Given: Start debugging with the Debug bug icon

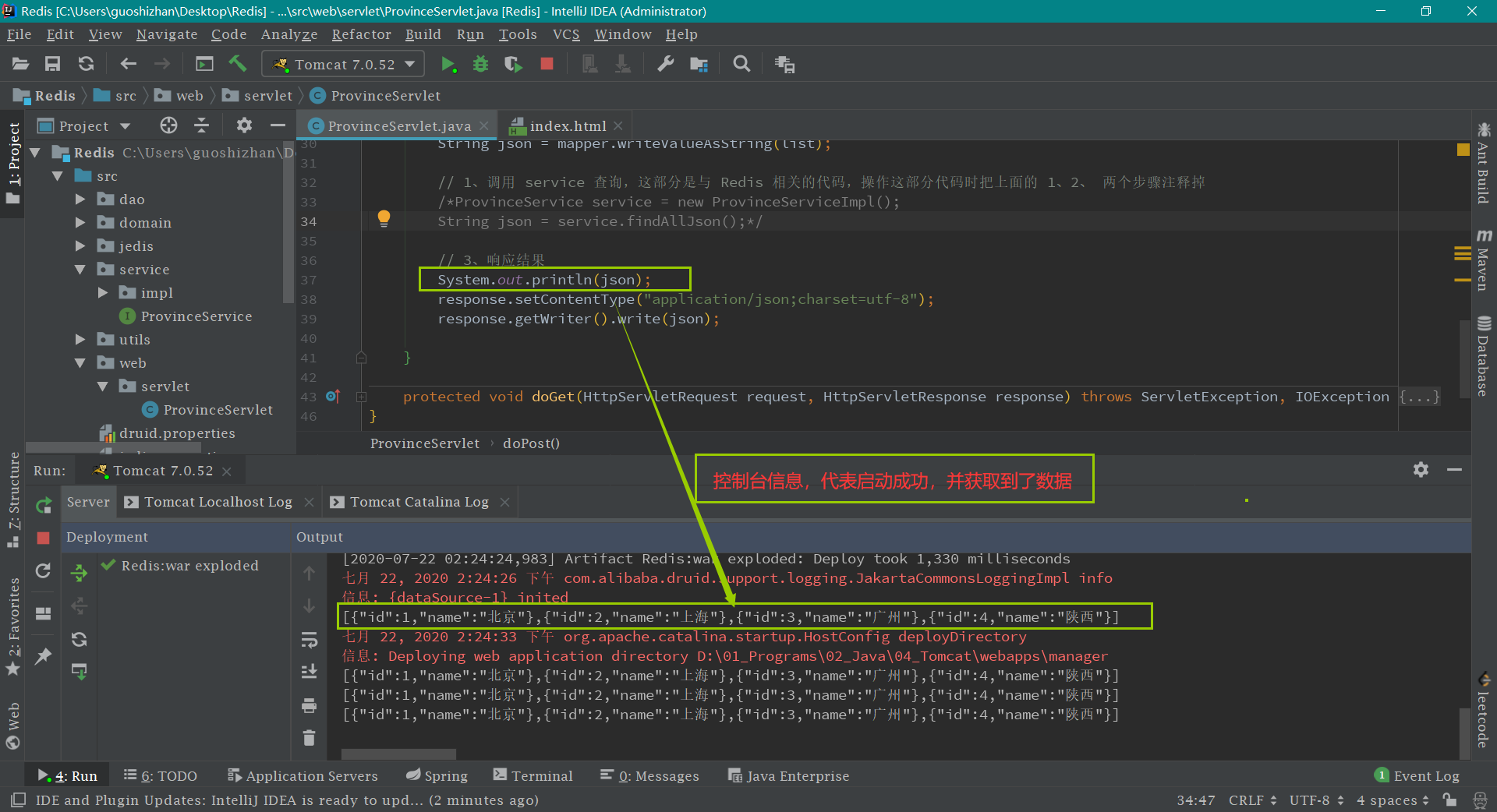Looking at the screenshot, I should (480, 65).
